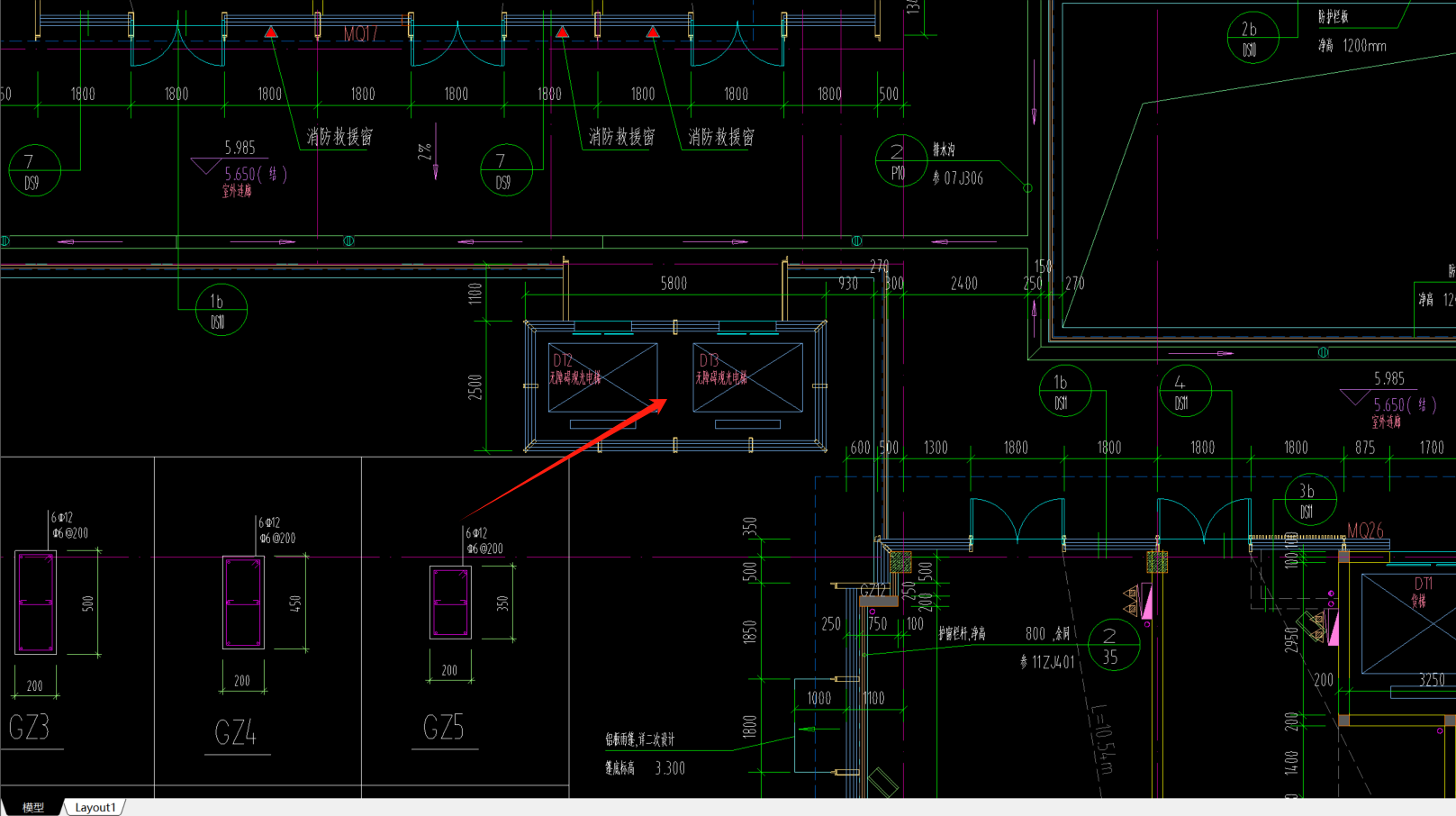Viewport: 1456px width, 816px height.
Task: Click the 2950 vertical dimension text
Action: pyautogui.click(x=1292, y=639)
